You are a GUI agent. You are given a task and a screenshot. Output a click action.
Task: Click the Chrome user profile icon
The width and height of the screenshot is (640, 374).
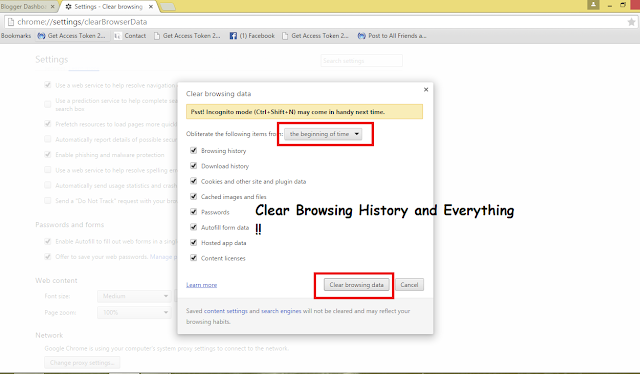[x=593, y=4]
